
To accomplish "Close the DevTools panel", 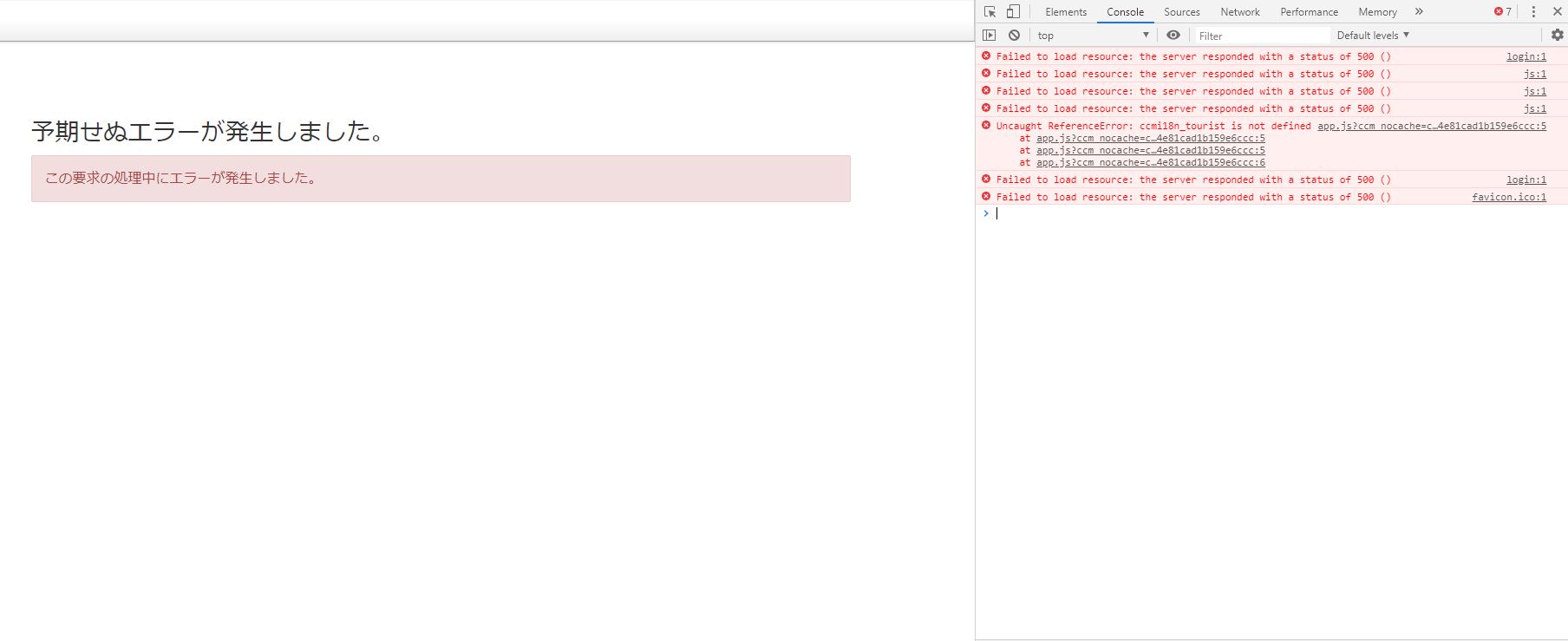I will click(x=1557, y=12).
